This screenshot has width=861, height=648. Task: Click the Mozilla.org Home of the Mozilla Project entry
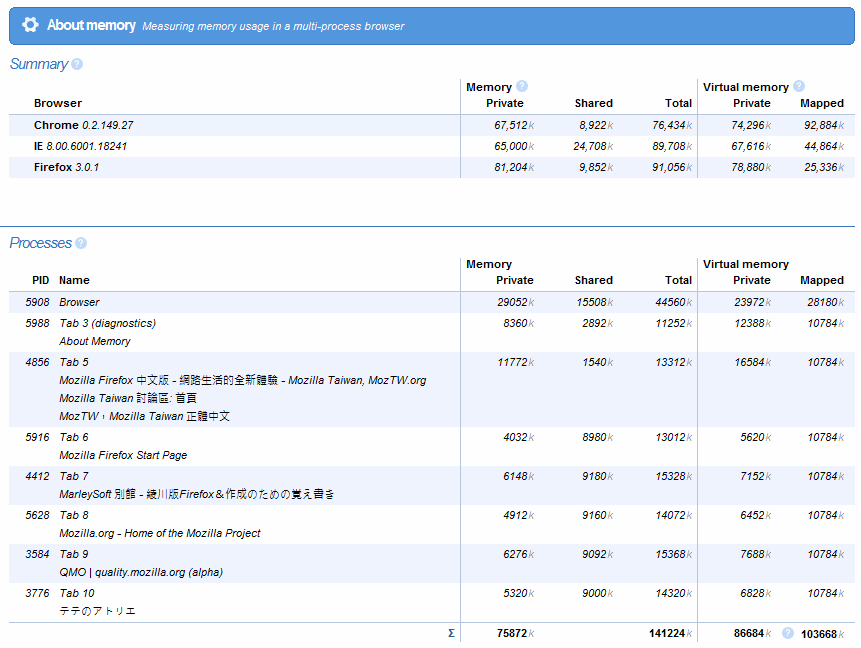(x=159, y=533)
